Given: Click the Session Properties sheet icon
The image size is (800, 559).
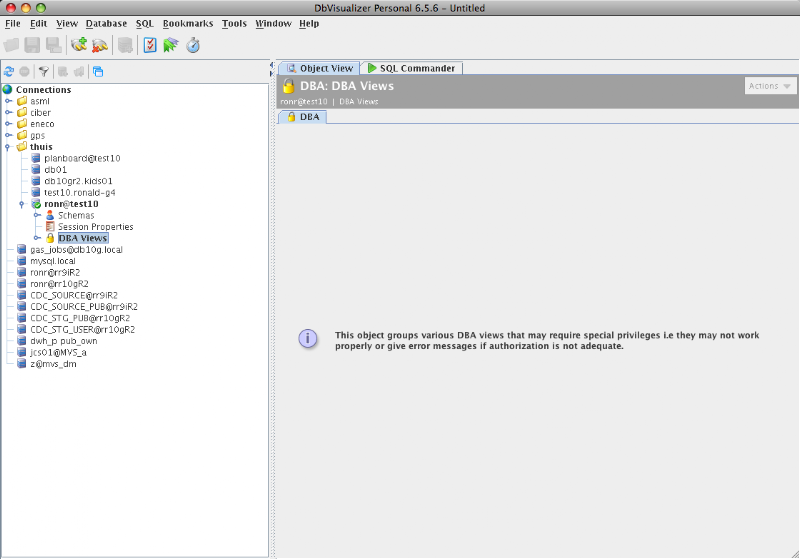Looking at the screenshot, I should [x=50, y=226].
